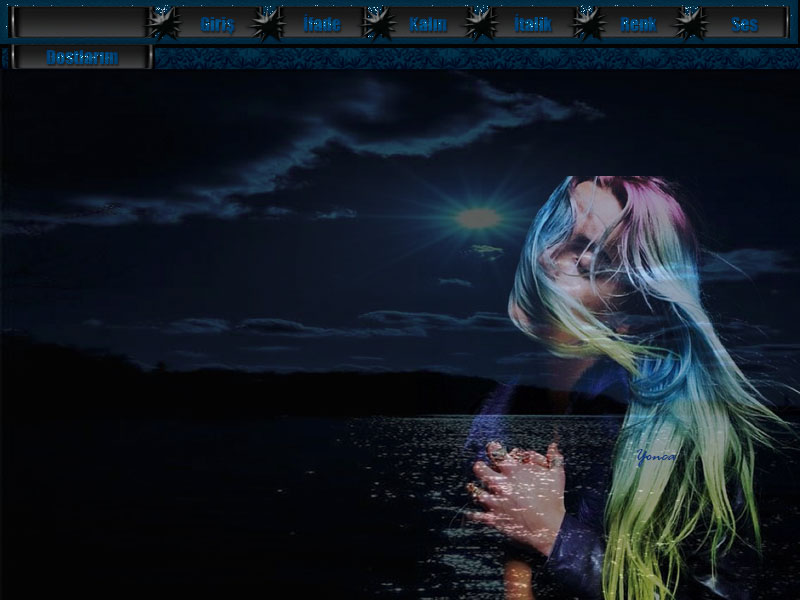This screenshot has height=600, width=800.
Task: Click the star between Kalın and İtalik
Action: pos(481,22)
